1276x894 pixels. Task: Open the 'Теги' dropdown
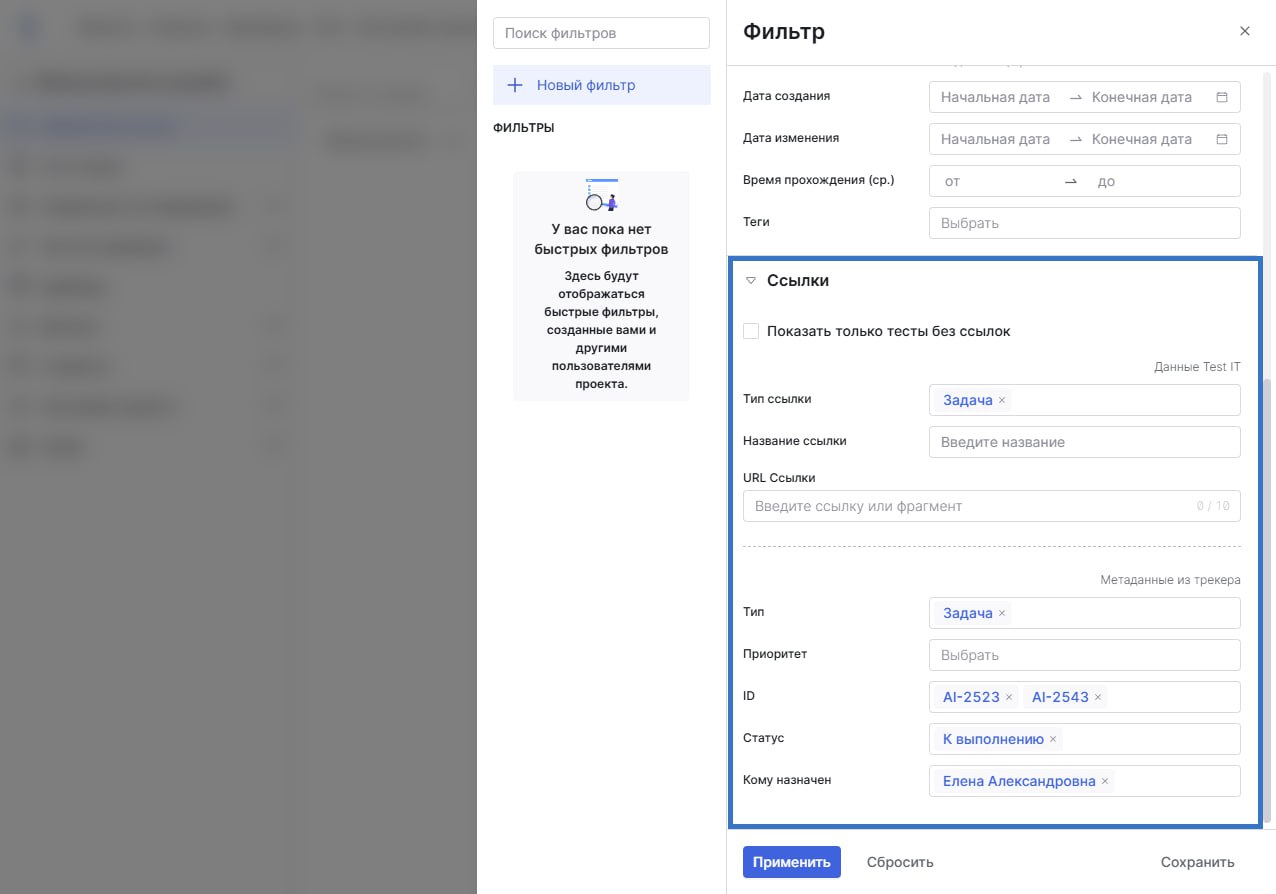(1084, 223)
